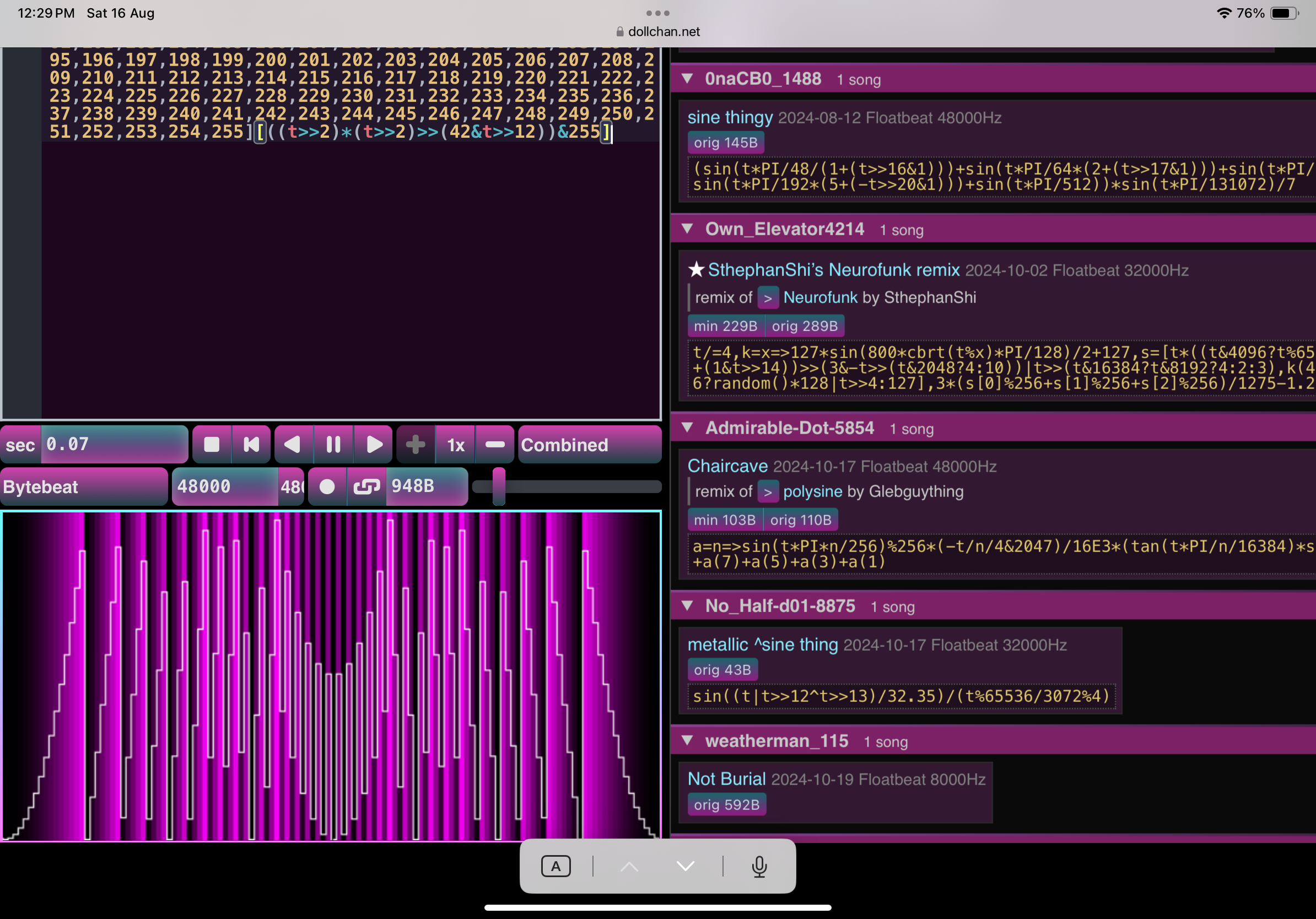Screen dimensions: 1316x919
Task: Click the play reverse arrow
Action: (293, 445)
